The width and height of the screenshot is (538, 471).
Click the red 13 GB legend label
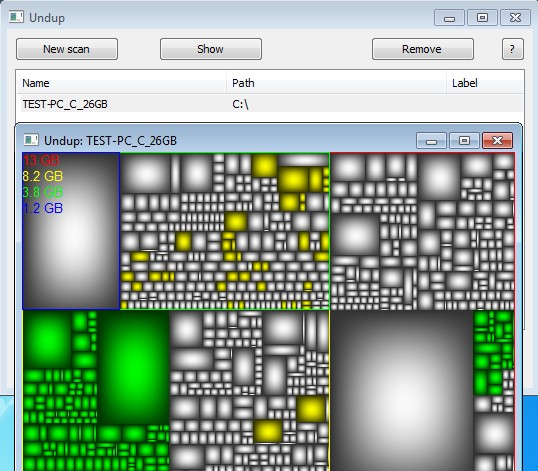point(41,161)
